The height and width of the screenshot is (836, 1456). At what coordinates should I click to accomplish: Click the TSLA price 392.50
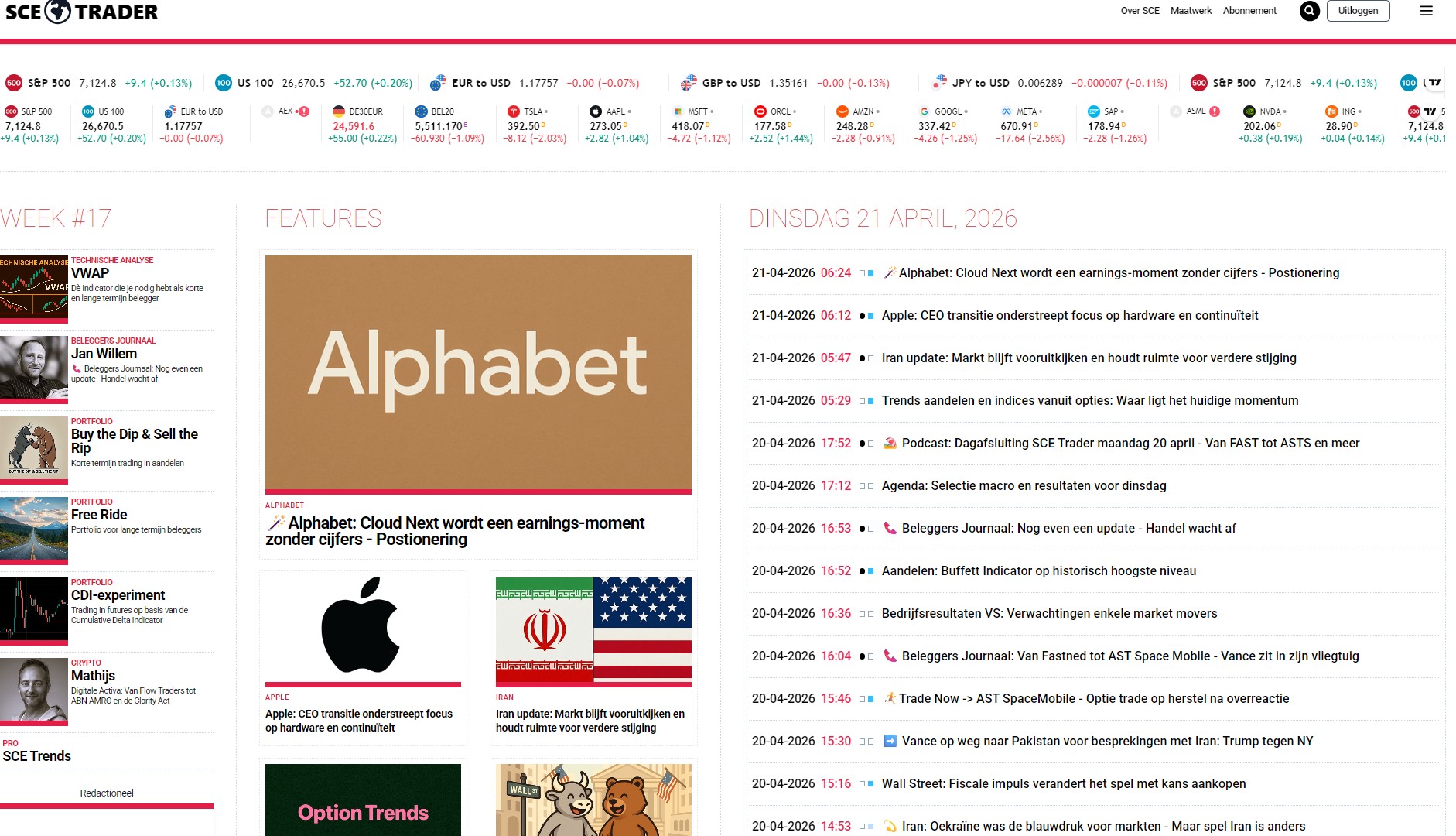523,126
